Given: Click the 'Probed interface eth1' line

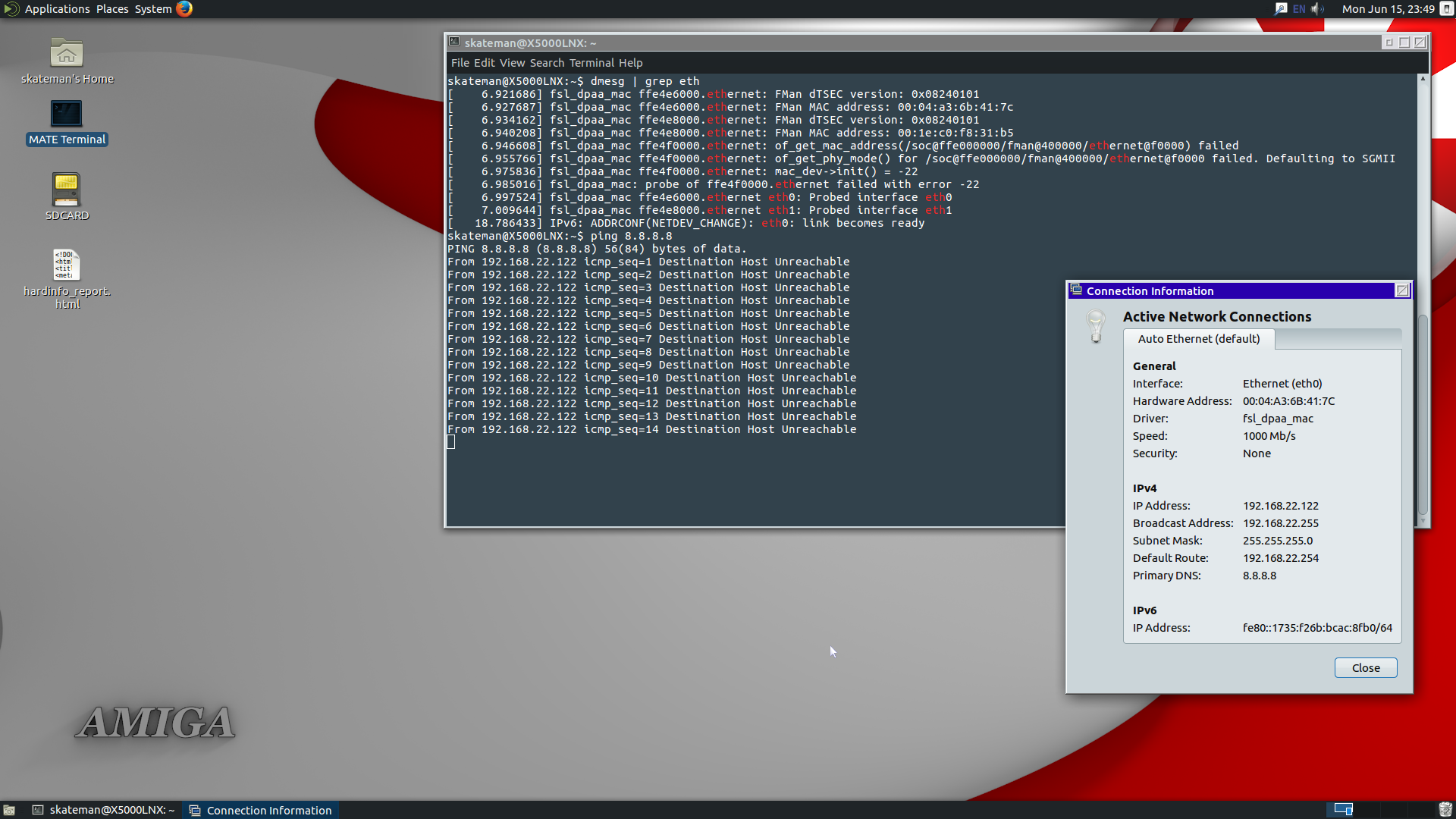Looking at the screenshot, I should click(700, 210).
